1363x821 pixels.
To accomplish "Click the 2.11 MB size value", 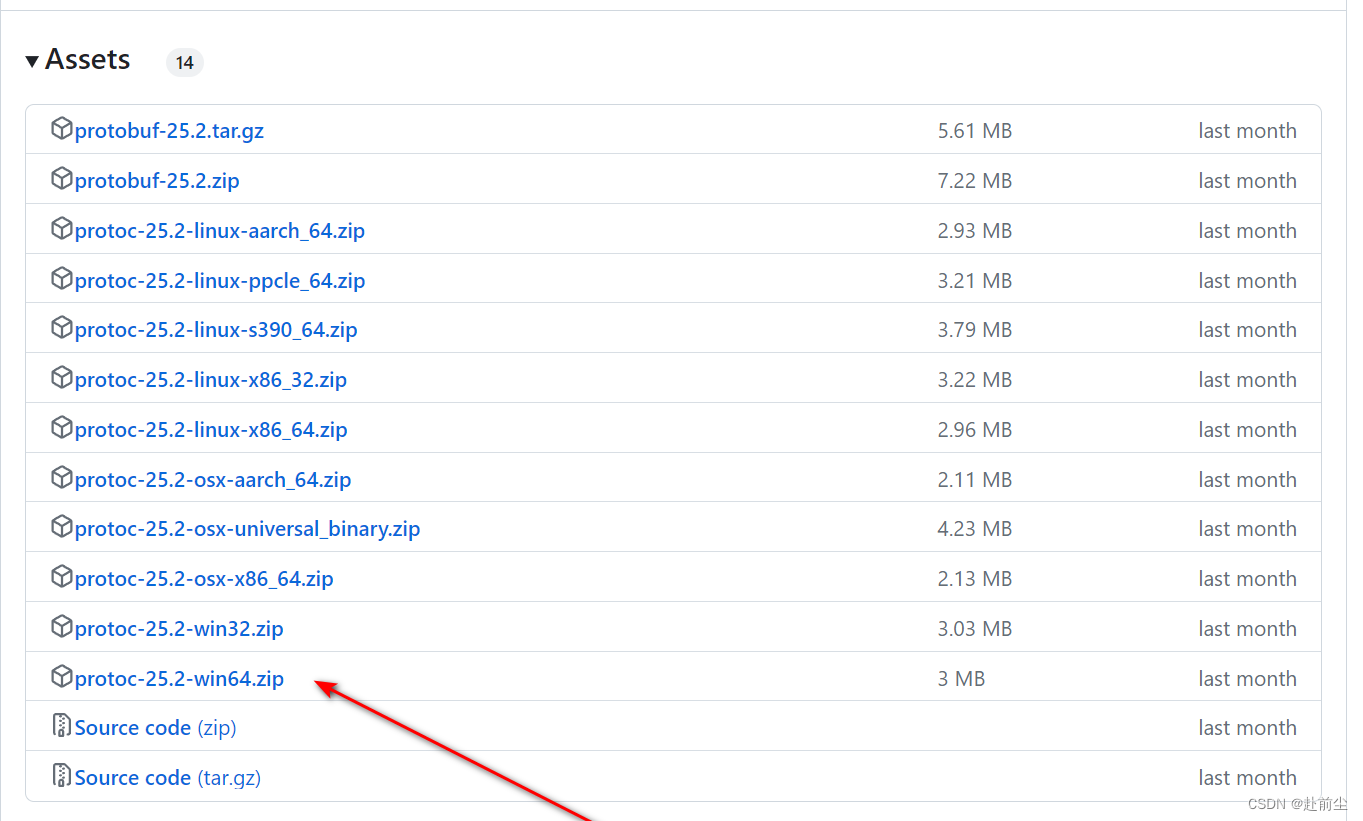I will (x=975, y=480).
